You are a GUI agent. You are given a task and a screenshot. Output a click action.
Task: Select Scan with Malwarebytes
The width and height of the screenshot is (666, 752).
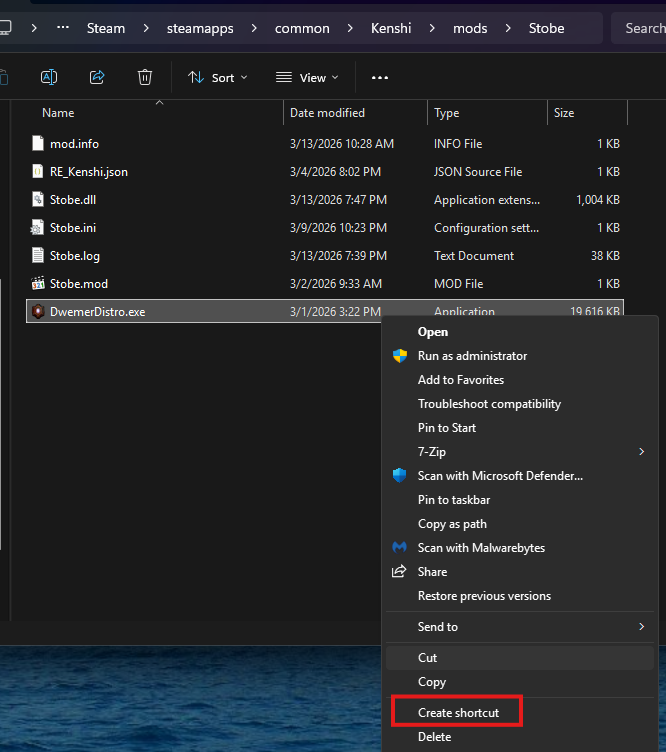point(481,548)
